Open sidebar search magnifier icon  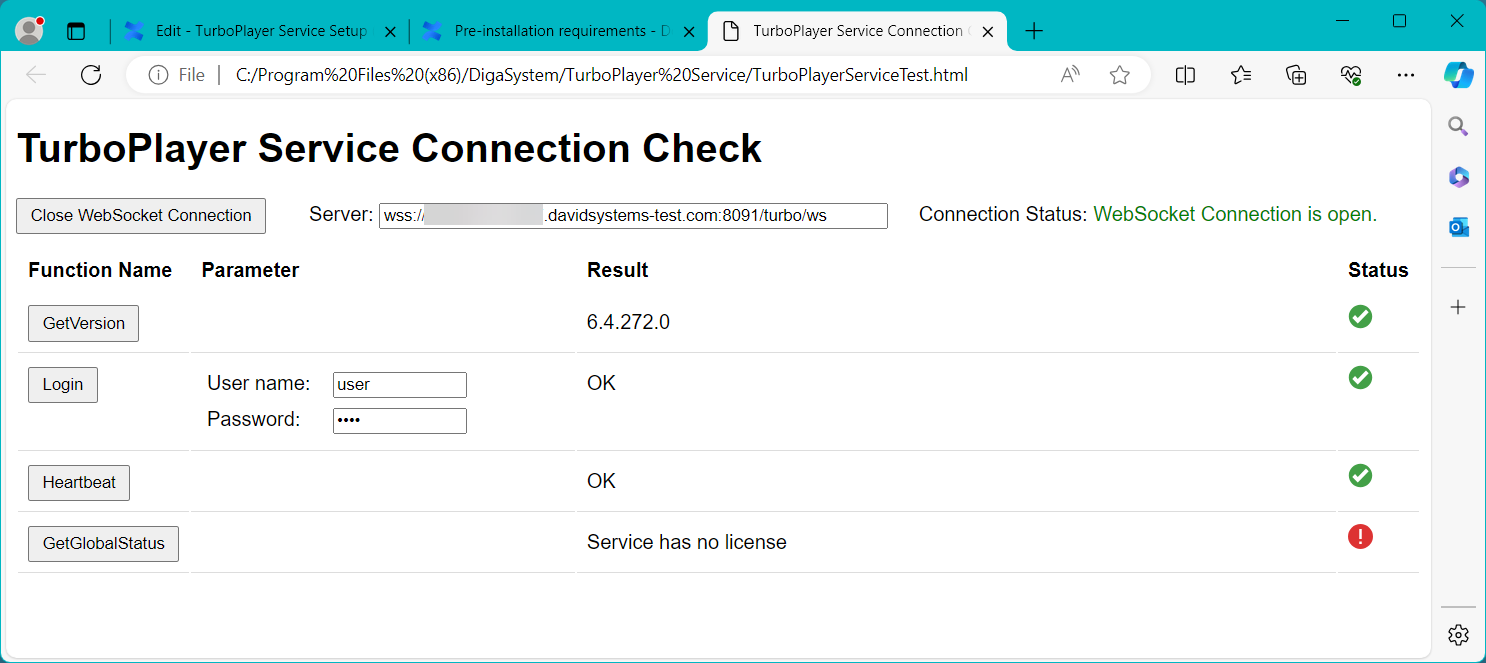pyautogui.click(x=1458, y=126)
